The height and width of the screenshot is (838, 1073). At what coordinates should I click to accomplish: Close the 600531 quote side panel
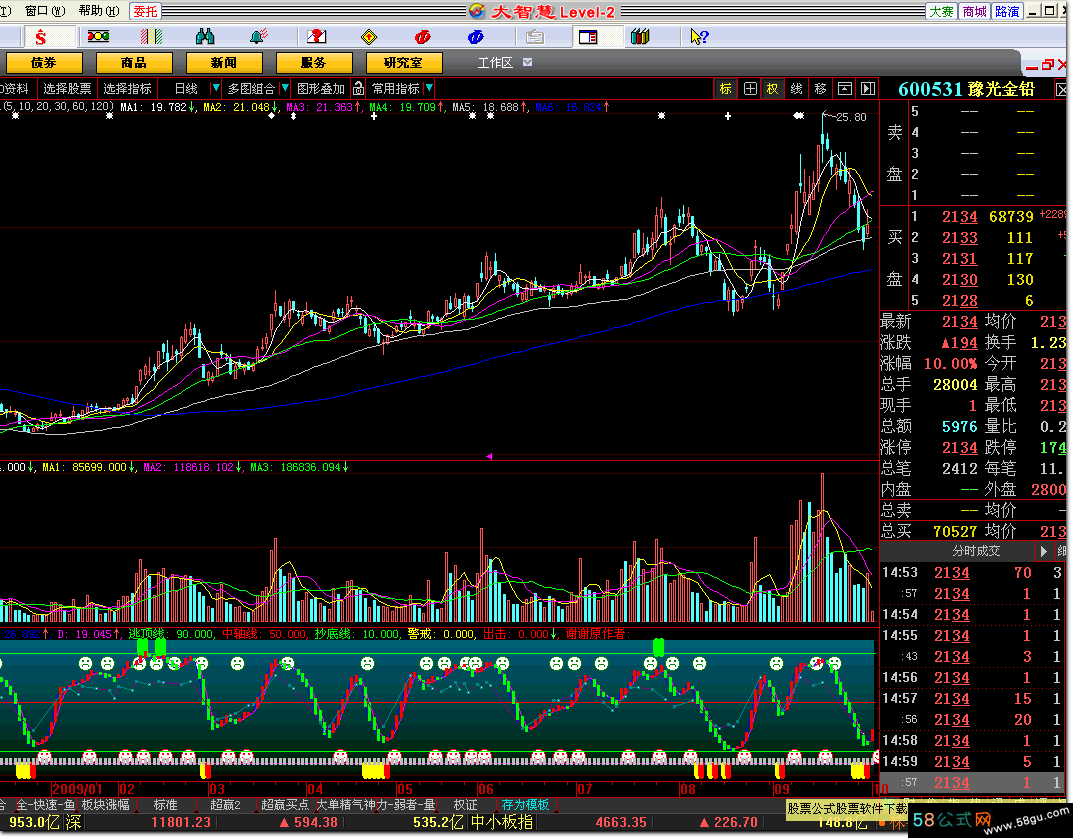click(x=1061, y=90)
